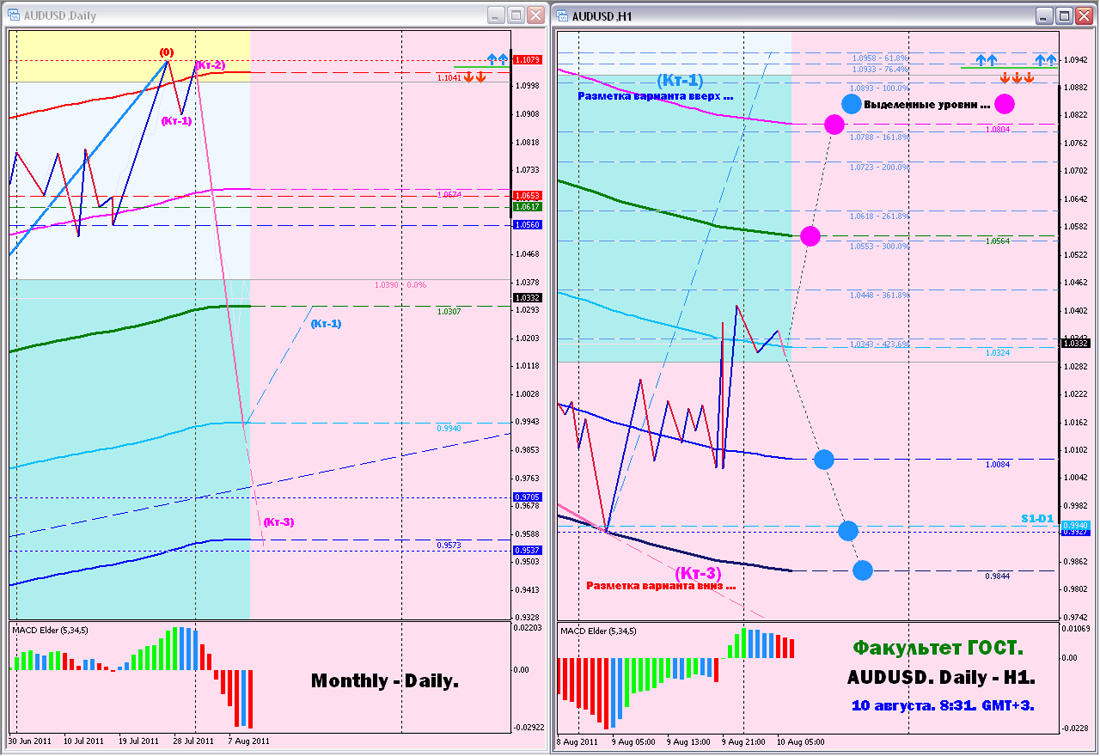Click the 1.0804 magenta level label
The width and height of the screenshot is (1100, 756).
pos(998,130)
